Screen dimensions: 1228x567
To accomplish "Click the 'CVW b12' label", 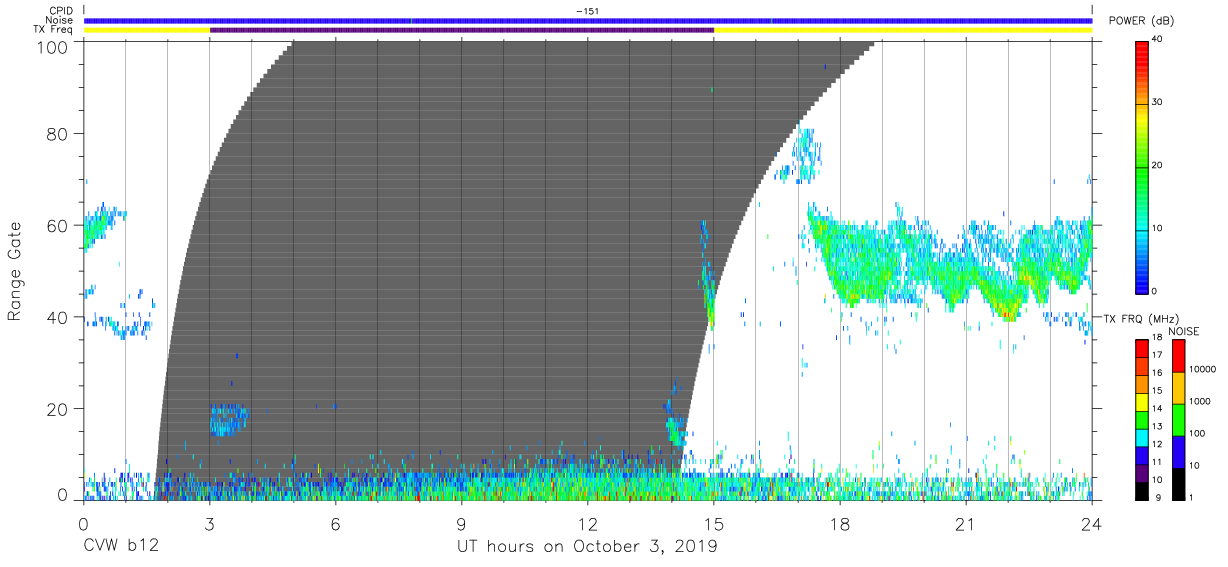I will click(x=121, y=546).
